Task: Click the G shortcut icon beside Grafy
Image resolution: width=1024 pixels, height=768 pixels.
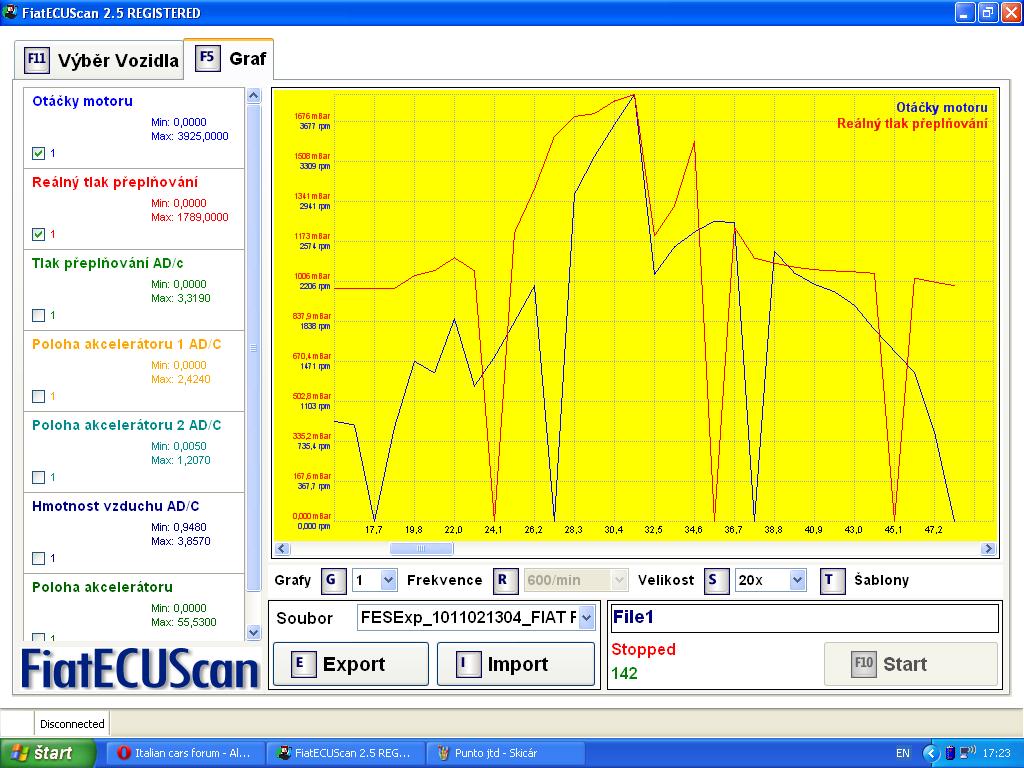Action: point(334,580)
